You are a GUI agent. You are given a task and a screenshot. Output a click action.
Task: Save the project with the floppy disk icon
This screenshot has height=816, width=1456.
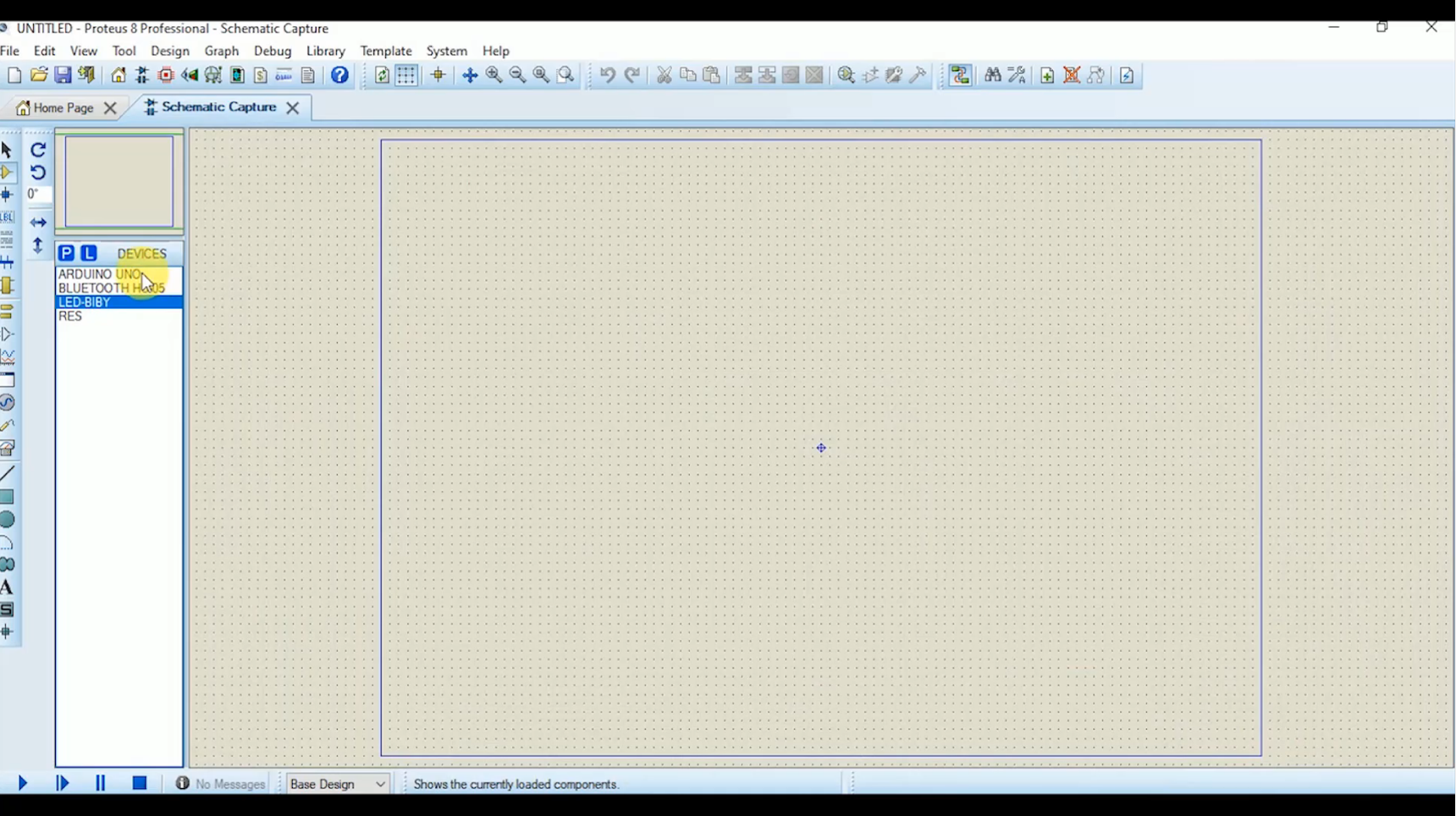point(63,75)
